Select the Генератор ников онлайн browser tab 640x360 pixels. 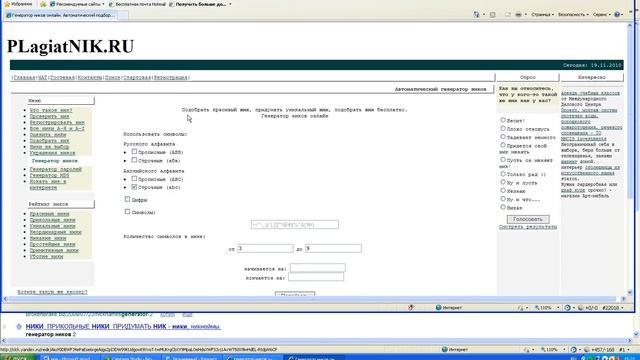click(x=61, y=15)
